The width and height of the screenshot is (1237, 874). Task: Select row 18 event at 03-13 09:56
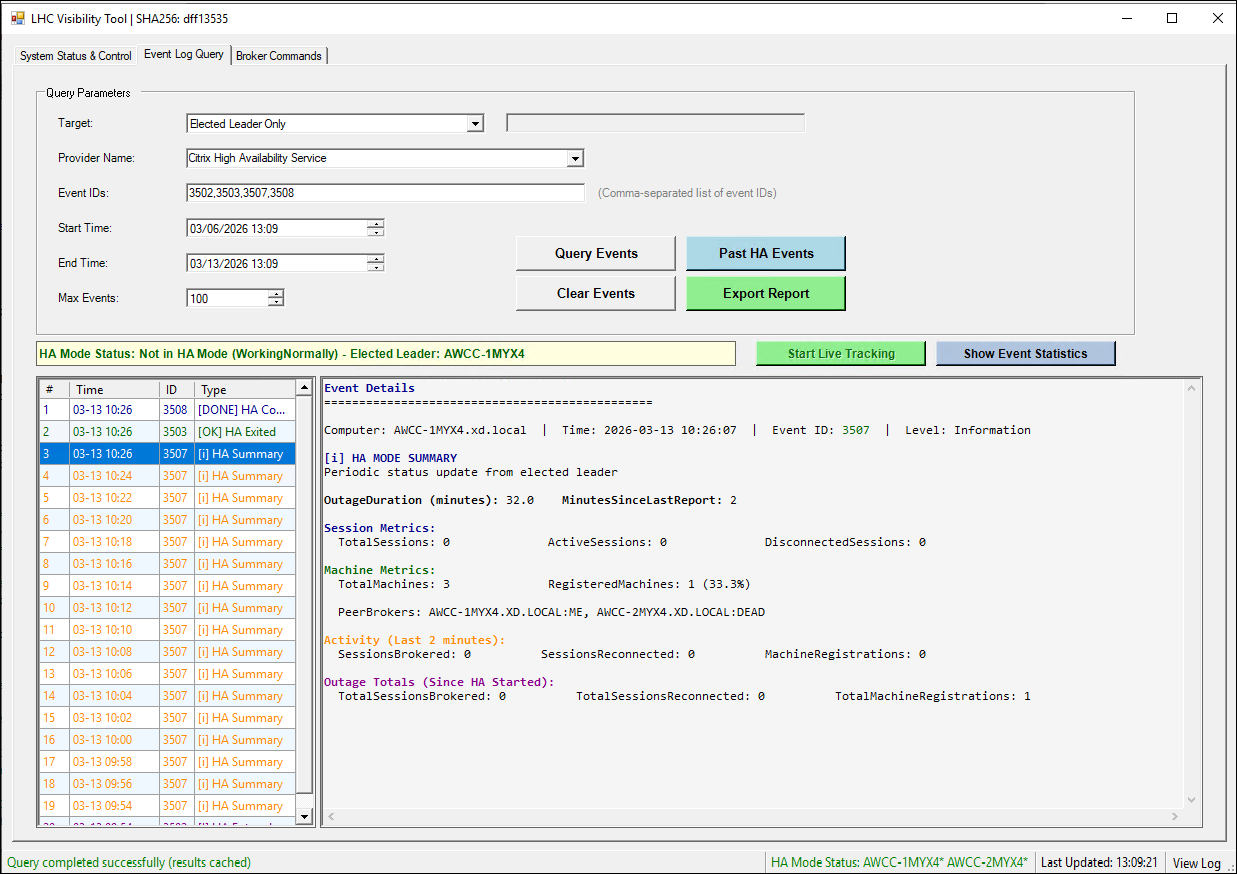(167, 784)
